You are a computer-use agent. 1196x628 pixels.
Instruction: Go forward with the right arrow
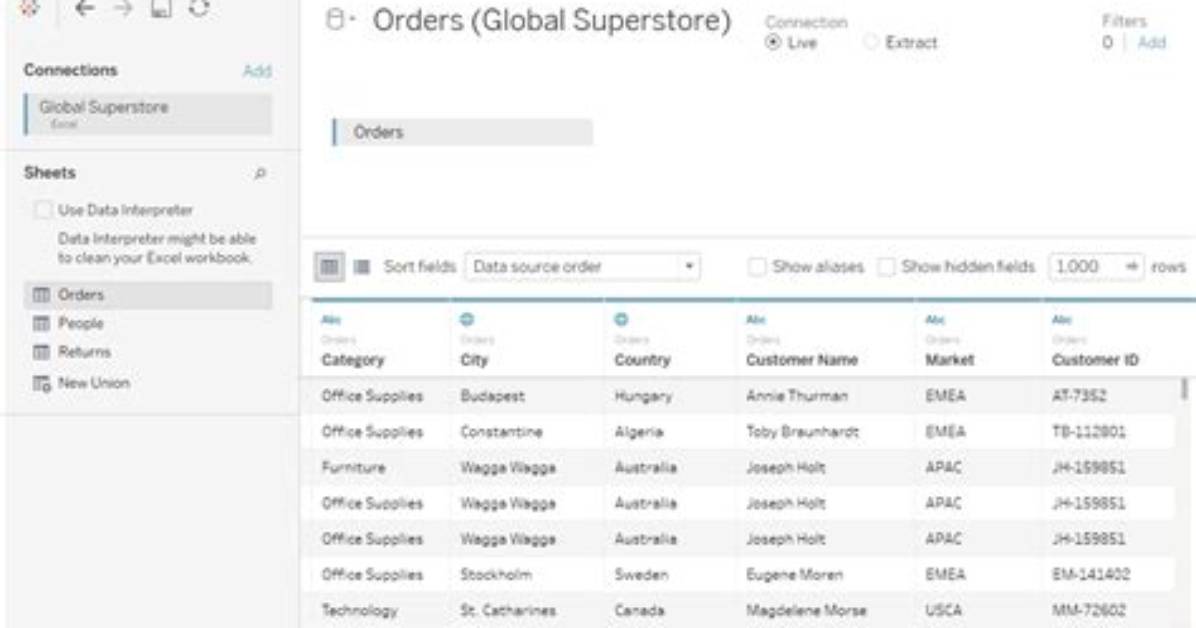[123, 8]
